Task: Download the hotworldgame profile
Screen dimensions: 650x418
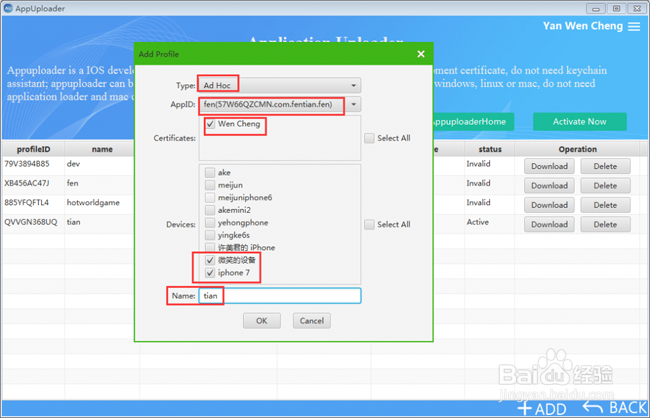Action: tap(549, 205)
